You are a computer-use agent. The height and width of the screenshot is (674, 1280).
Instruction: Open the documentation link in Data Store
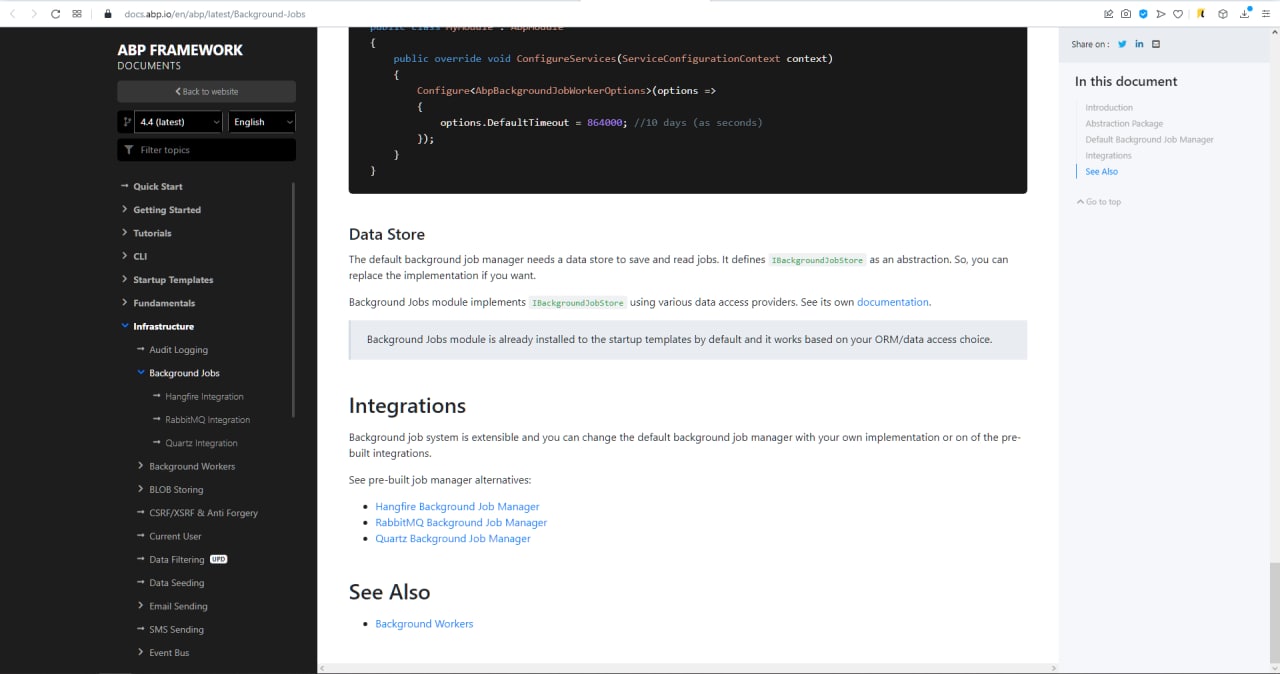coord(893,302)
